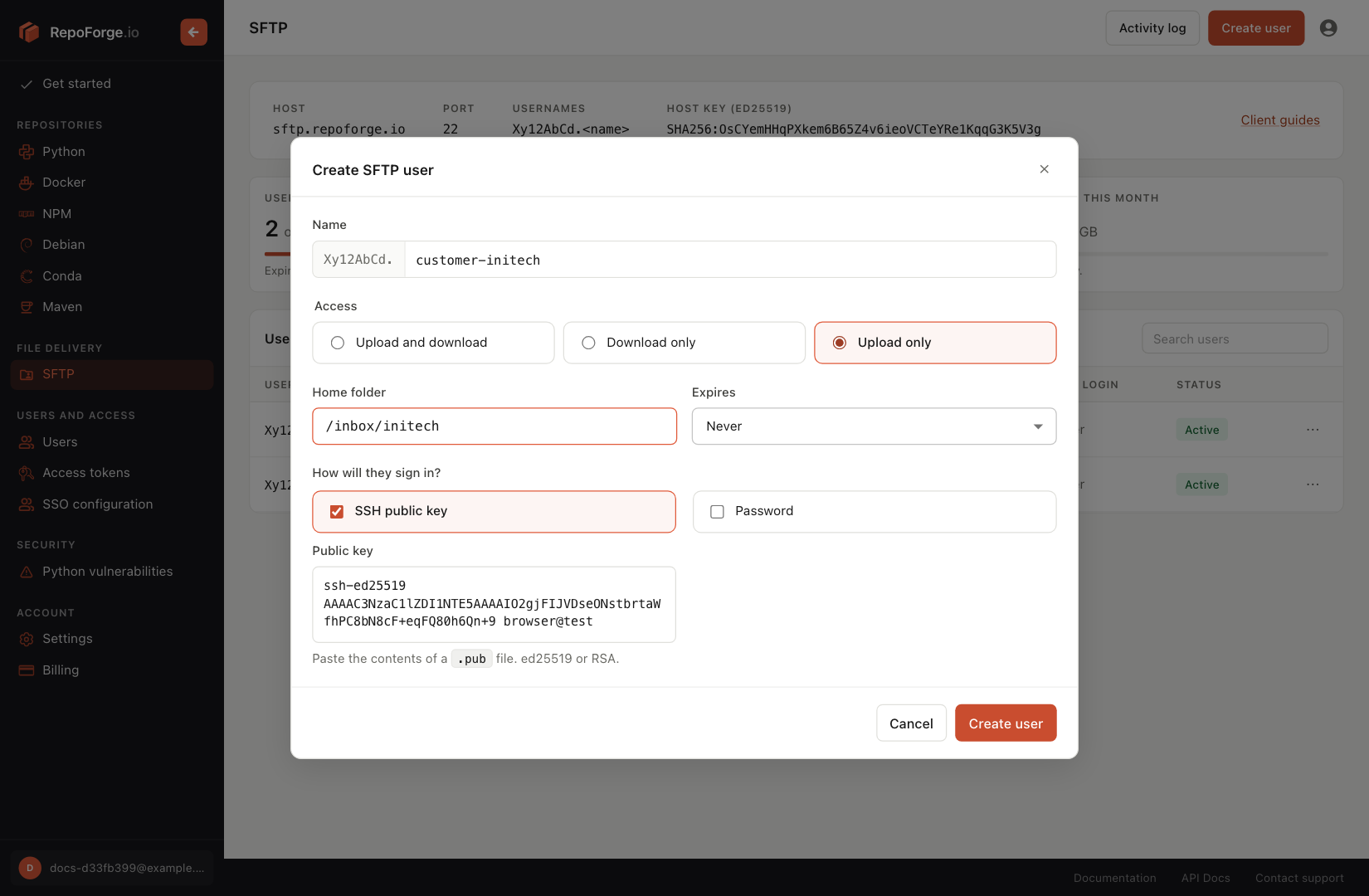Open the account profile avatar icon
1369x896 pixels.
(1328, 28)
